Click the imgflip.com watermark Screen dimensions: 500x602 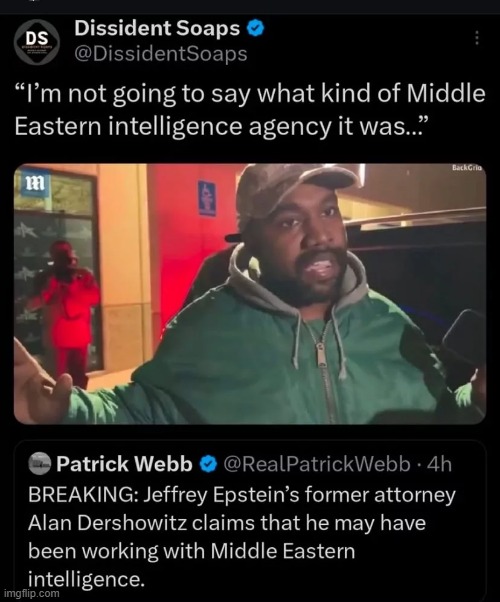[x=30, y=594]
